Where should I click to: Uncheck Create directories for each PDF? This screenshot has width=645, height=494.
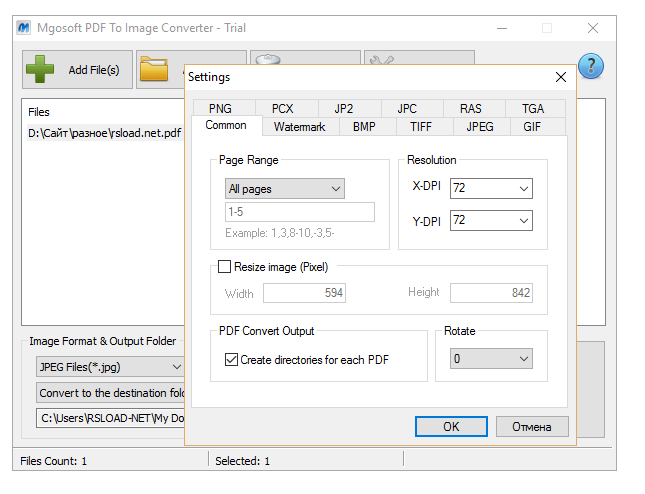(231, 359)
